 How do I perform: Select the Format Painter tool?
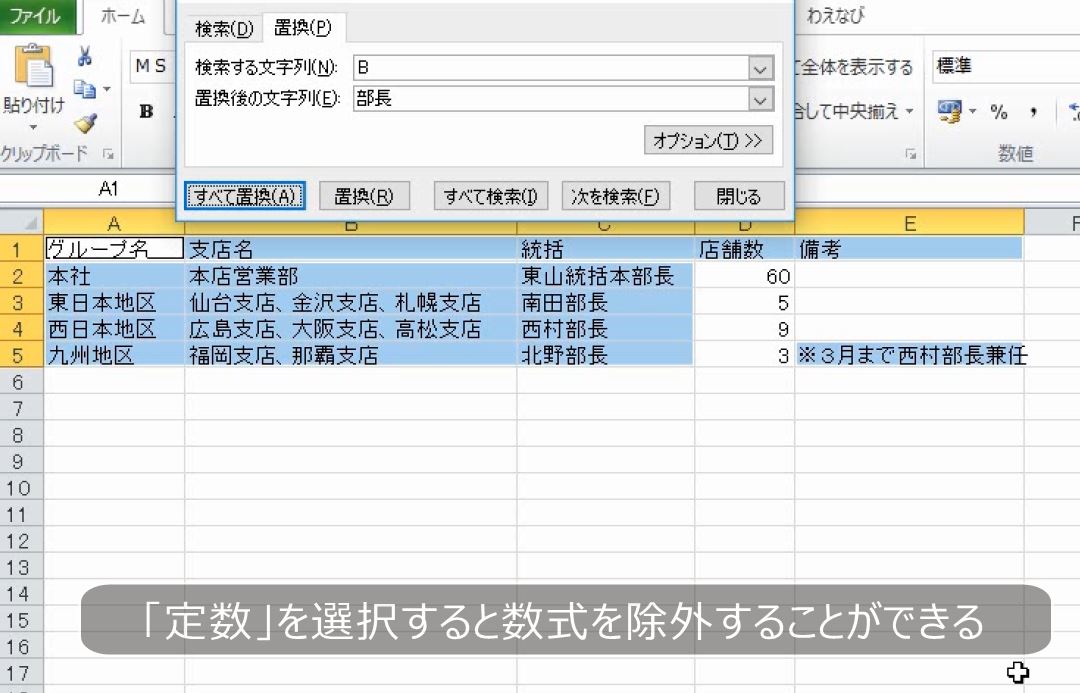click(x=88, y=122)
